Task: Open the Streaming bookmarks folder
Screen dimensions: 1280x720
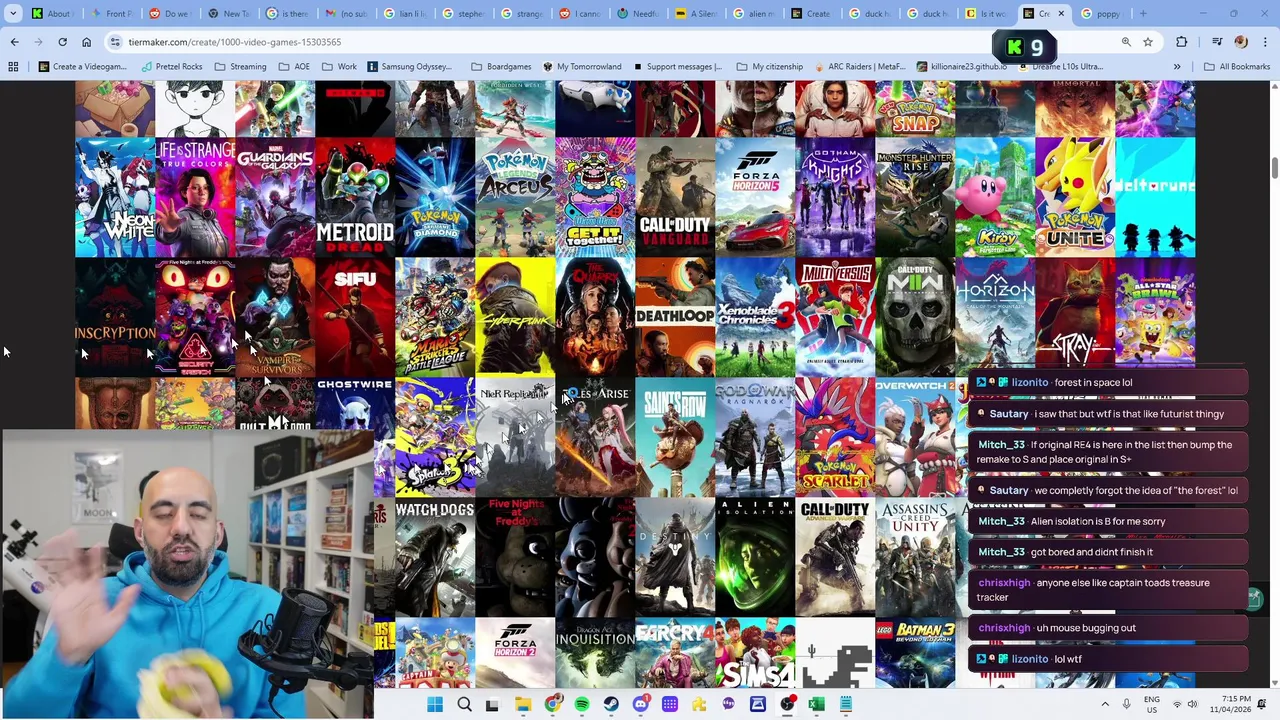Action: coord(240,67)
